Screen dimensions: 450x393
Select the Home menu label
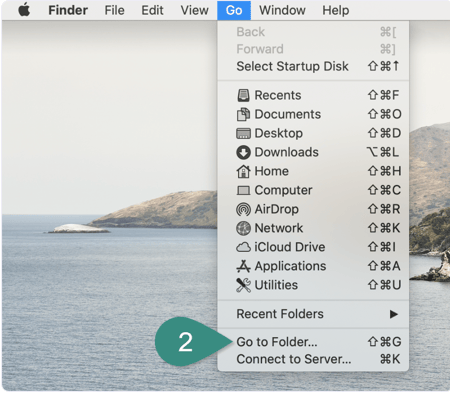(272, 171)
